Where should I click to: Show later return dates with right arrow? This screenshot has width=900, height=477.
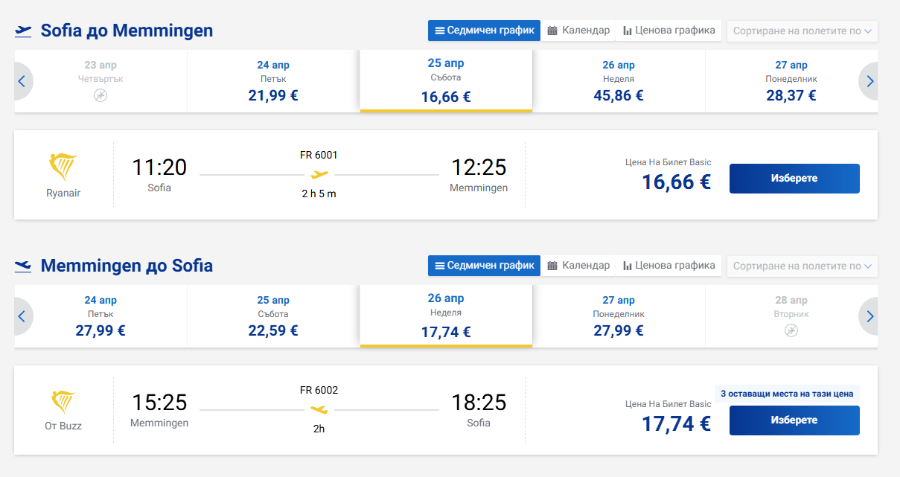click(869, 316)
